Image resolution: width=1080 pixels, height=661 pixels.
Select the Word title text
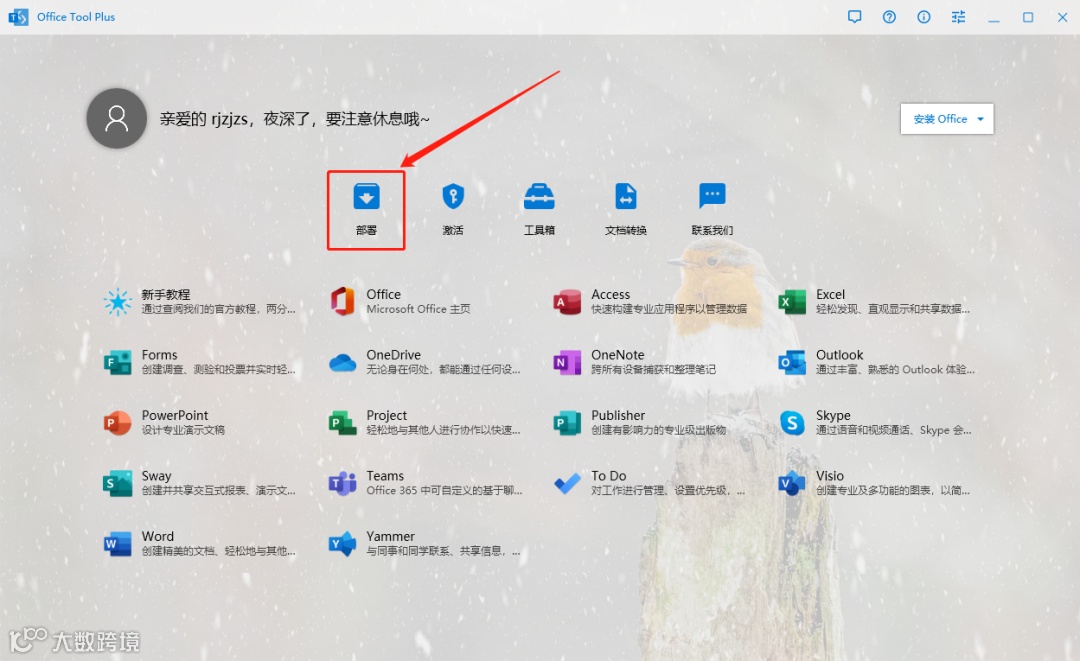click(158, 536)
